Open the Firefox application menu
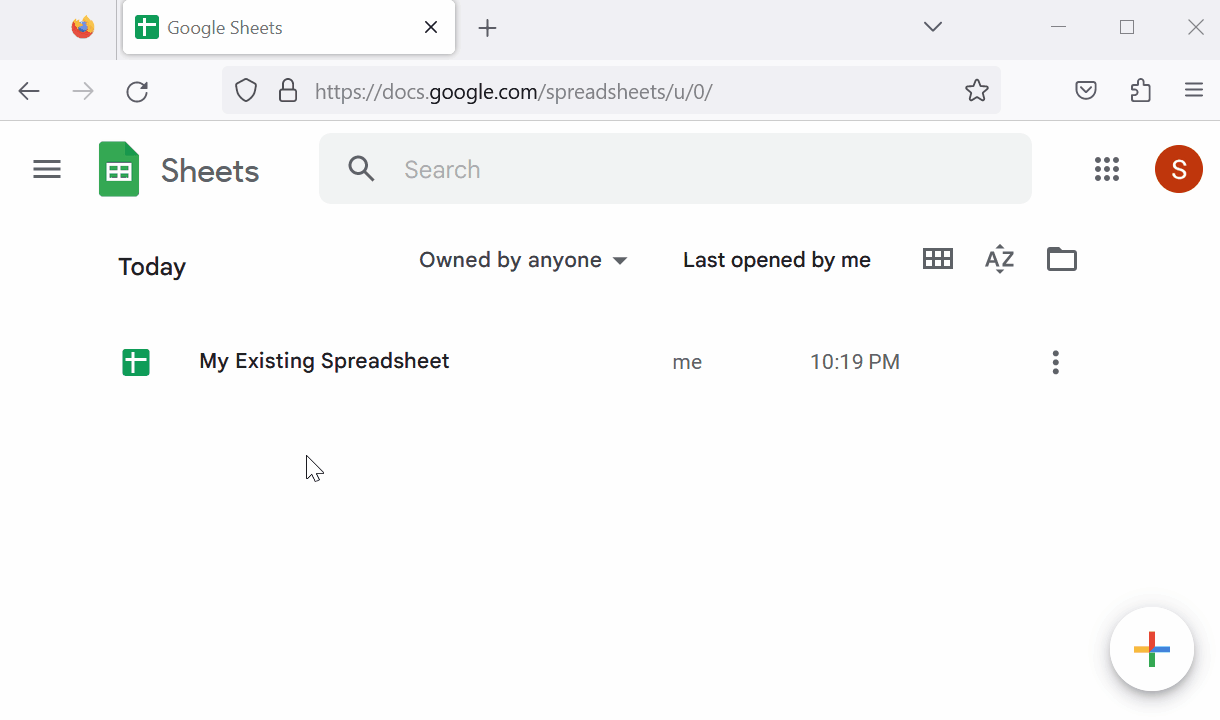This screenshot has height=720, width=1220. [1194, 91]
